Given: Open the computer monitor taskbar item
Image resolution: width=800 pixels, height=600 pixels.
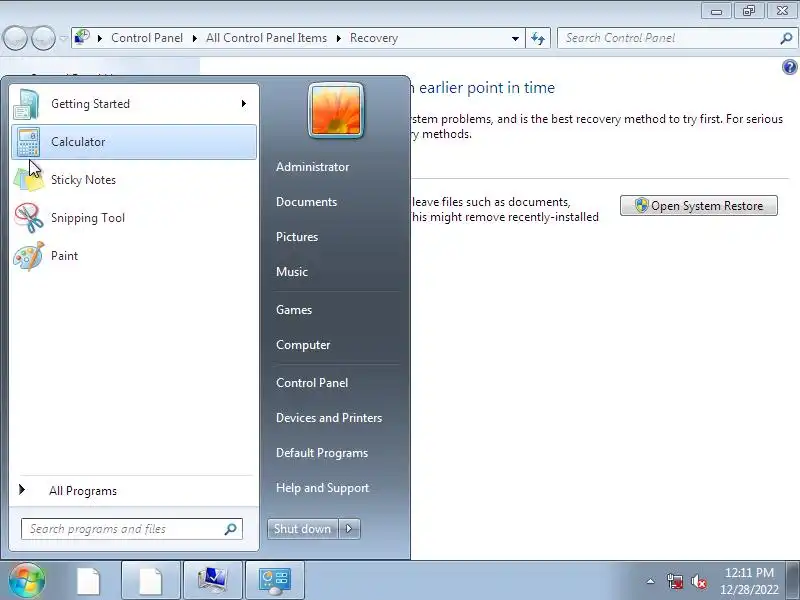Looking at the screenshot, I should coord(213,581).
